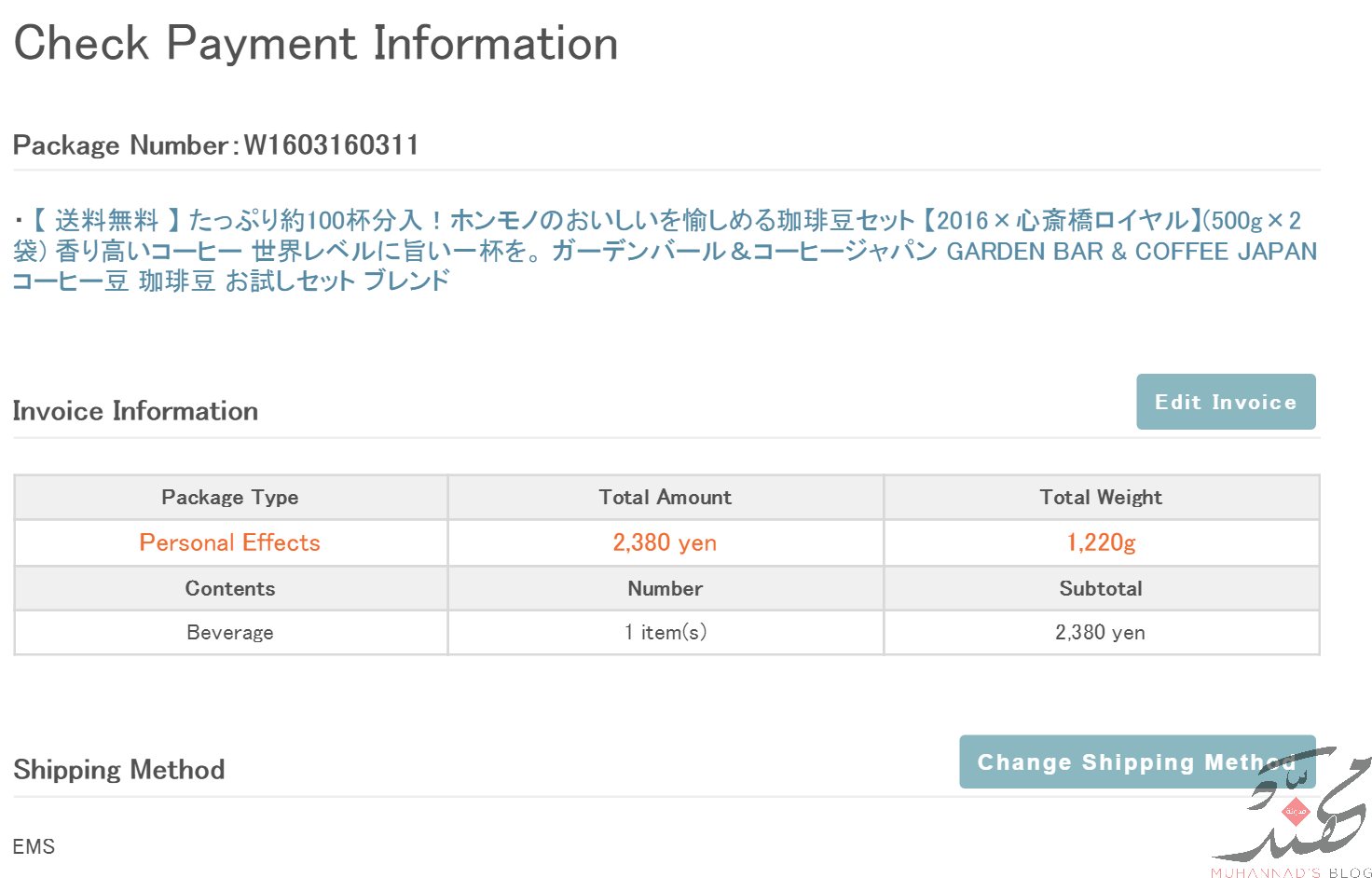The width and height of the screenshot is (1372, 878).
Task: Click the 1,220g total weight value
Action: pos(1101,542)
